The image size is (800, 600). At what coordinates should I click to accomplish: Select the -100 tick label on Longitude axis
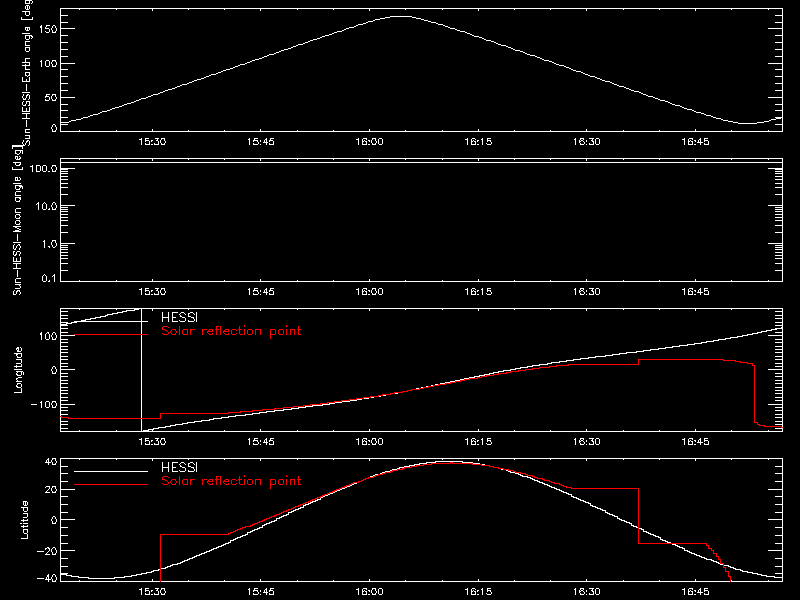(x=44, y=404)
